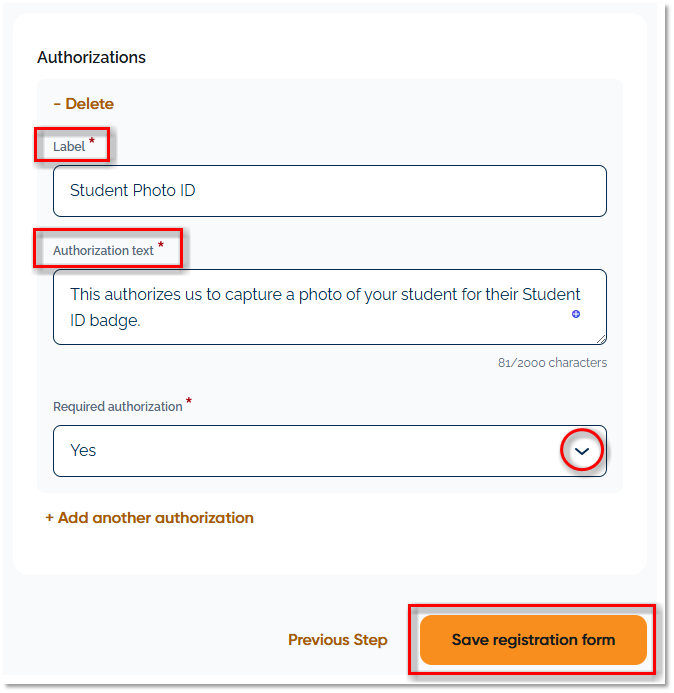The height and width of the screenshot is (693, 674).
Task: Save the registration form
Action: click(533, 640)
